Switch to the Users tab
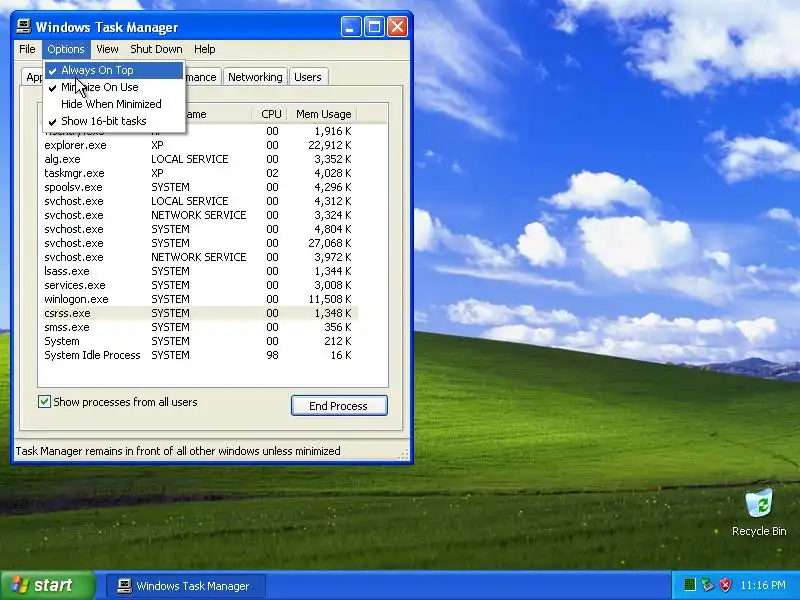The height and width of the screenshot is (600, 800). pos(308,77)
